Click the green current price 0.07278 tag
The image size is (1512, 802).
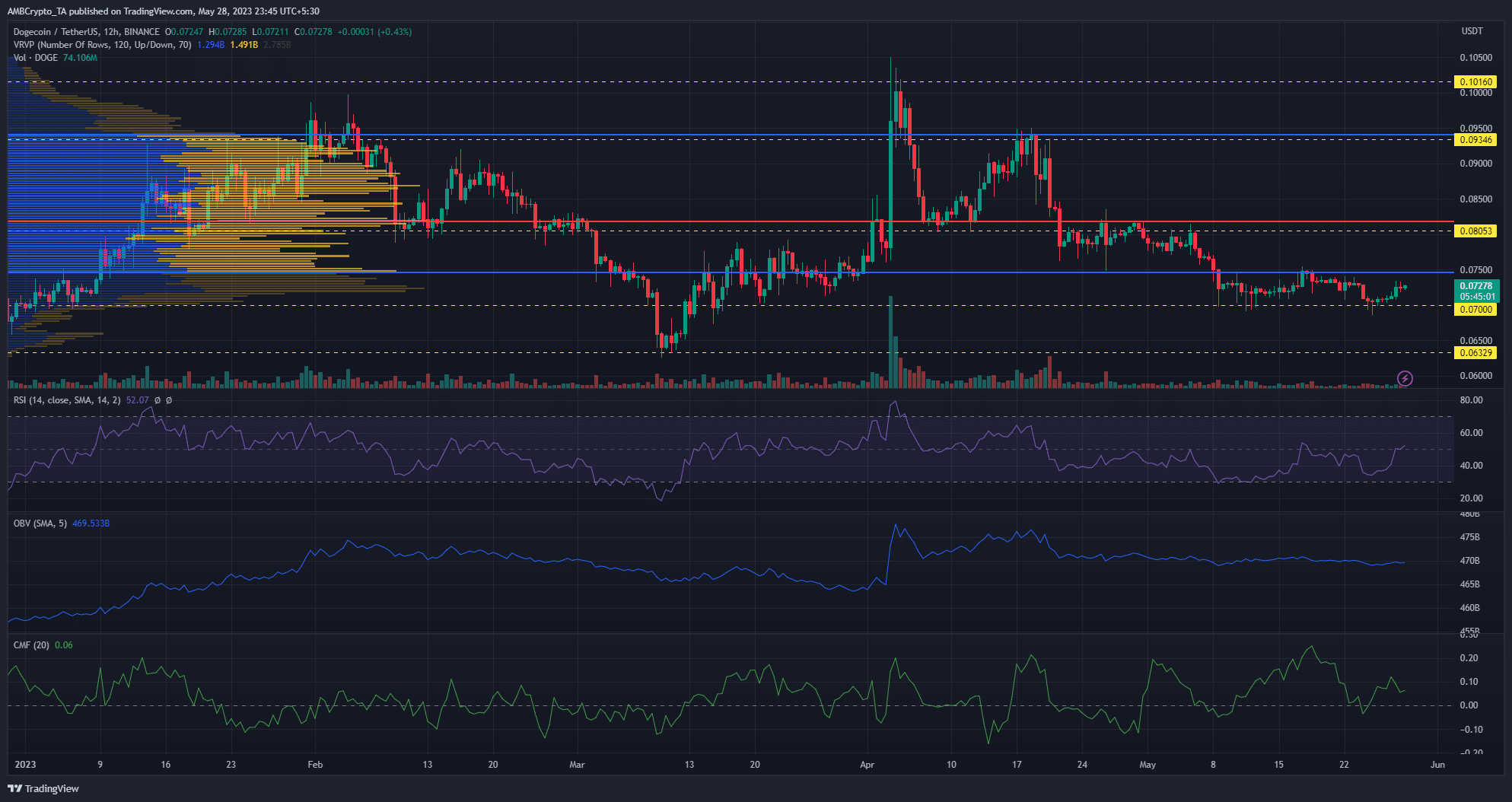tap(1475, 291)
